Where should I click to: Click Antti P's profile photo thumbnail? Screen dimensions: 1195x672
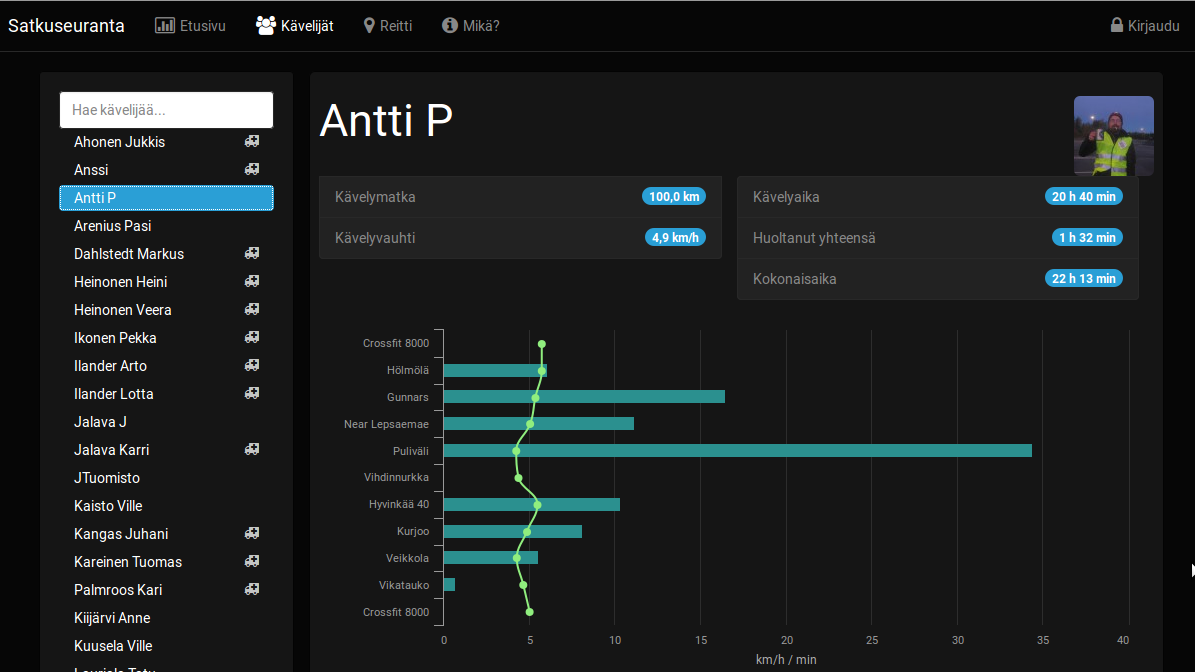[1113, 136]
